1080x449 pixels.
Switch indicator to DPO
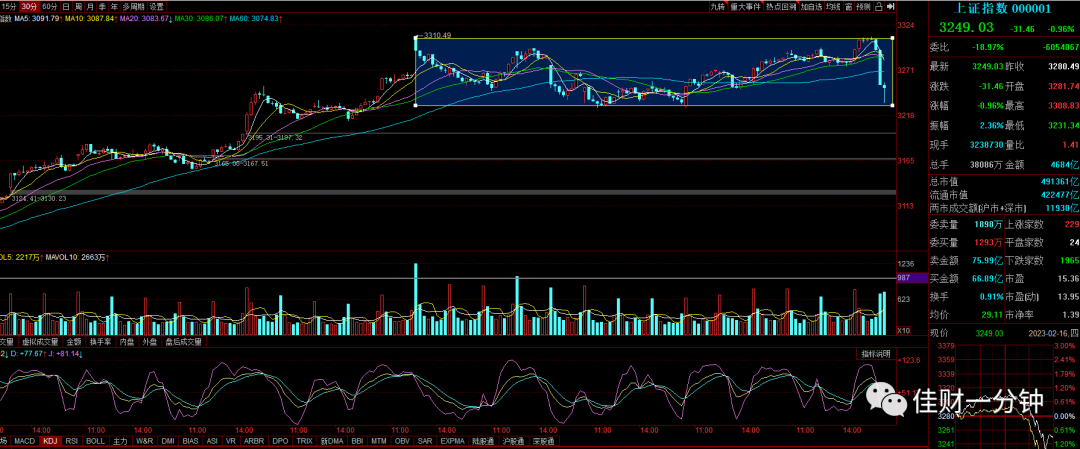[x=280, y=441]
